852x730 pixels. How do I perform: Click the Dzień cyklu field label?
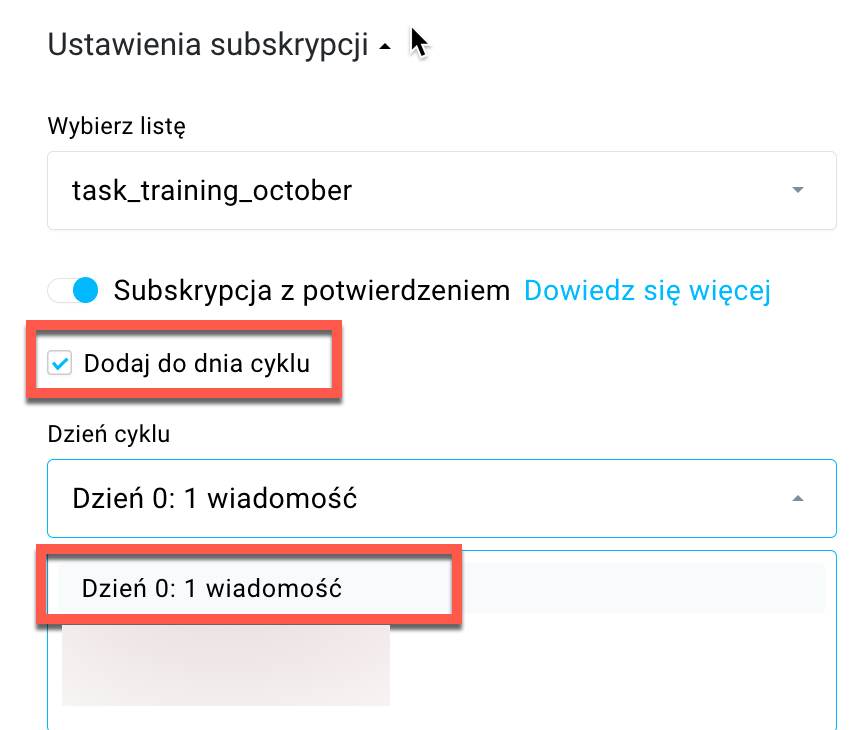pyautogui.click(x=109, y=434)
